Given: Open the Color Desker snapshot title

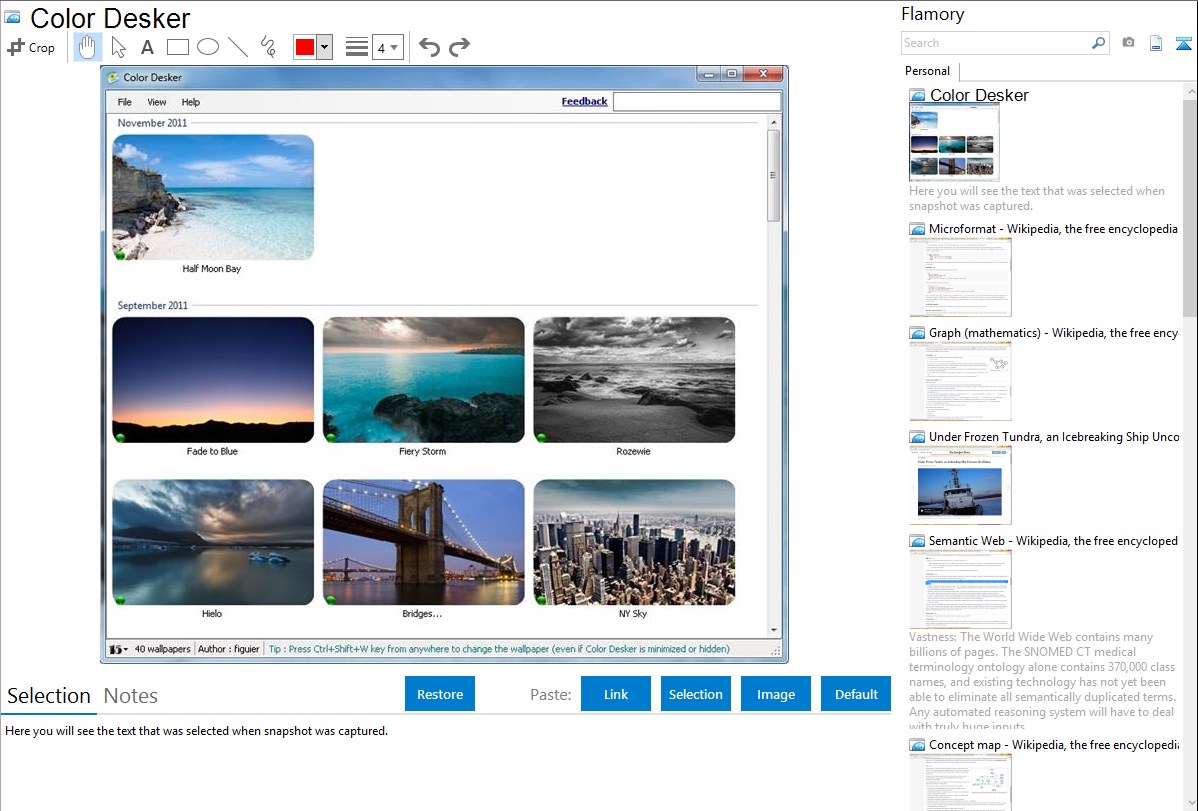Looking at the screenshot, I should tap(979, 95).
